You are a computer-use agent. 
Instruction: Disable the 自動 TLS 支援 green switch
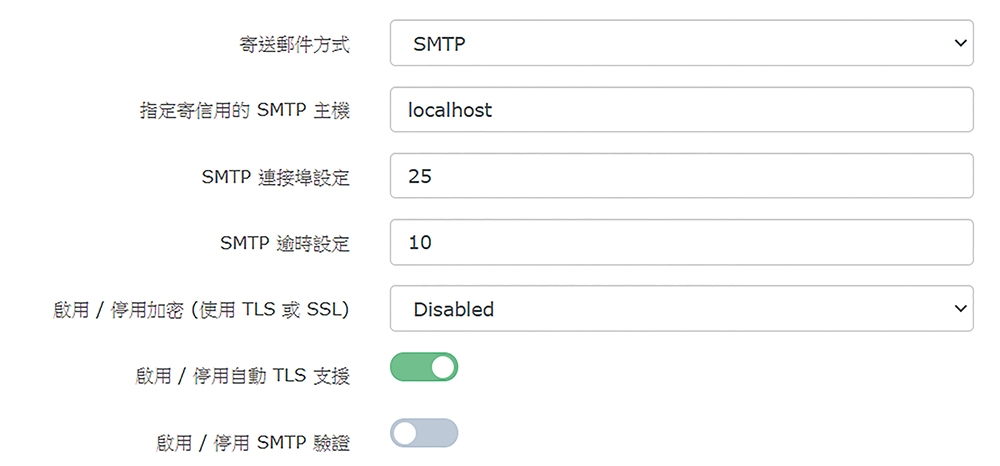coord(424,367)
